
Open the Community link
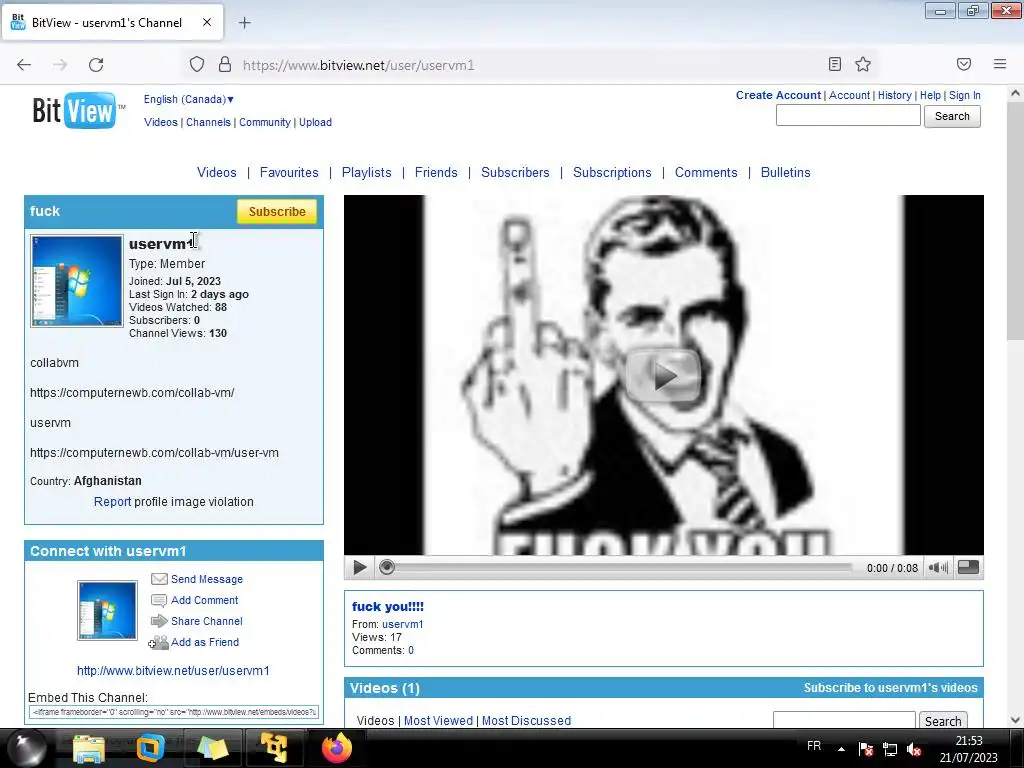(264, 122)
